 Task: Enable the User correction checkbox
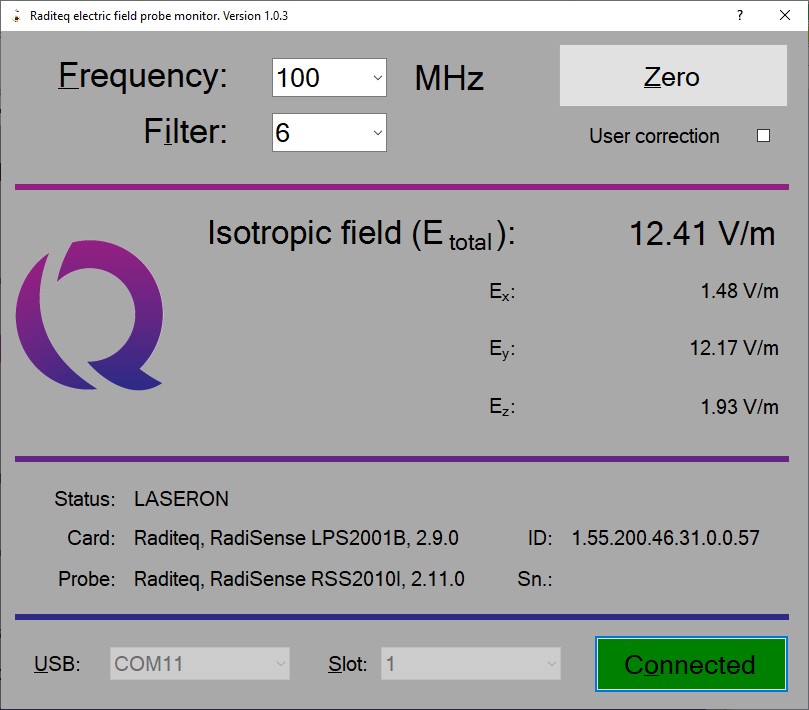[x=763, y=136]
